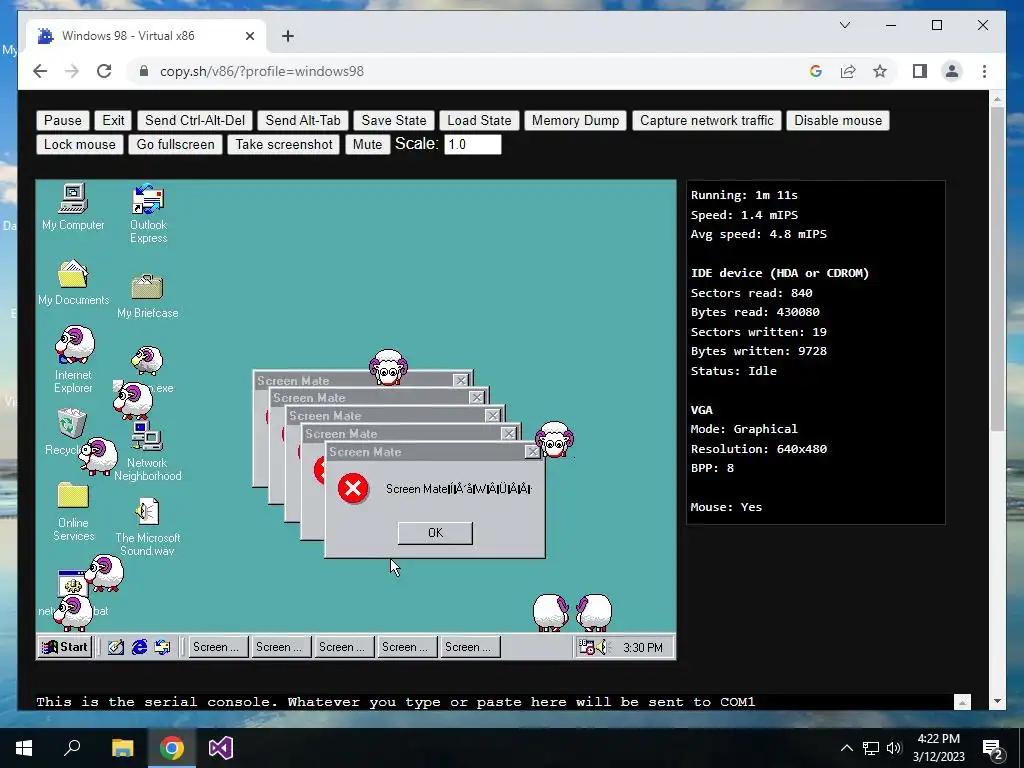This screenshot has width=1024, height=768.
Task: Open The Microsoft Sound.wav file icon
Action: tap(148, 527)
